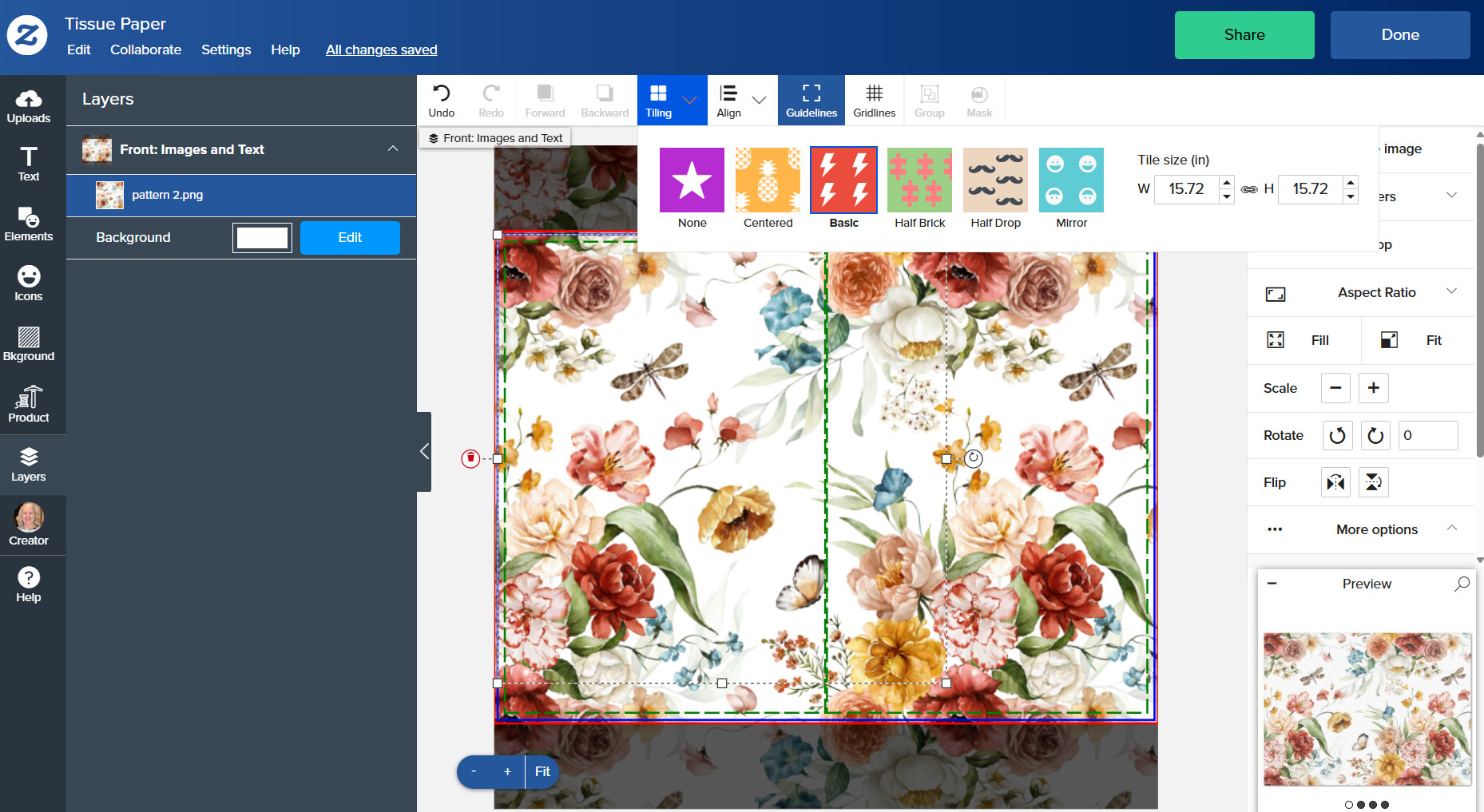This screenshot has height=812, width=1484.
Task: Open the Bkground panel
Action: (29, 343)
